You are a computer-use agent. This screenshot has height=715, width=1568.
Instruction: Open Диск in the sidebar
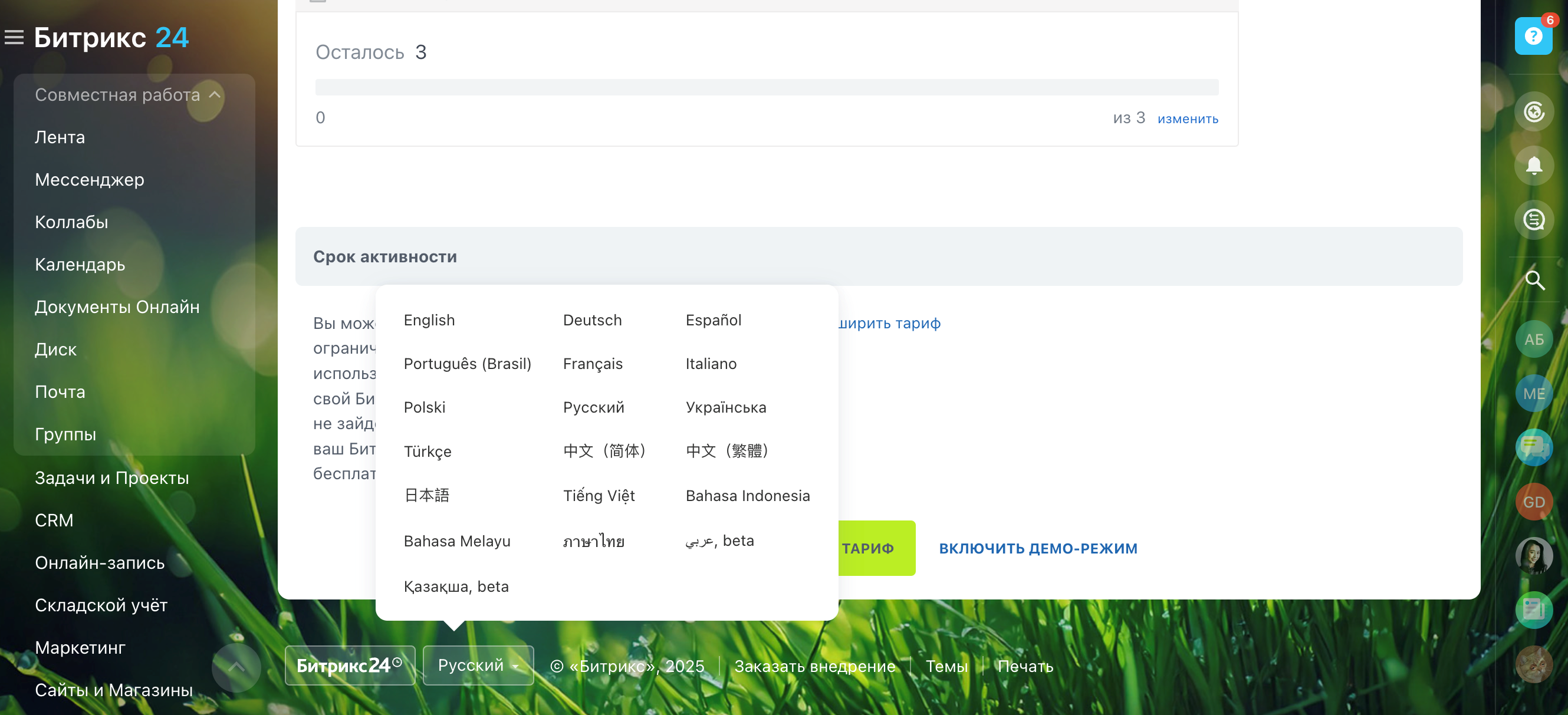click(55, 350)
